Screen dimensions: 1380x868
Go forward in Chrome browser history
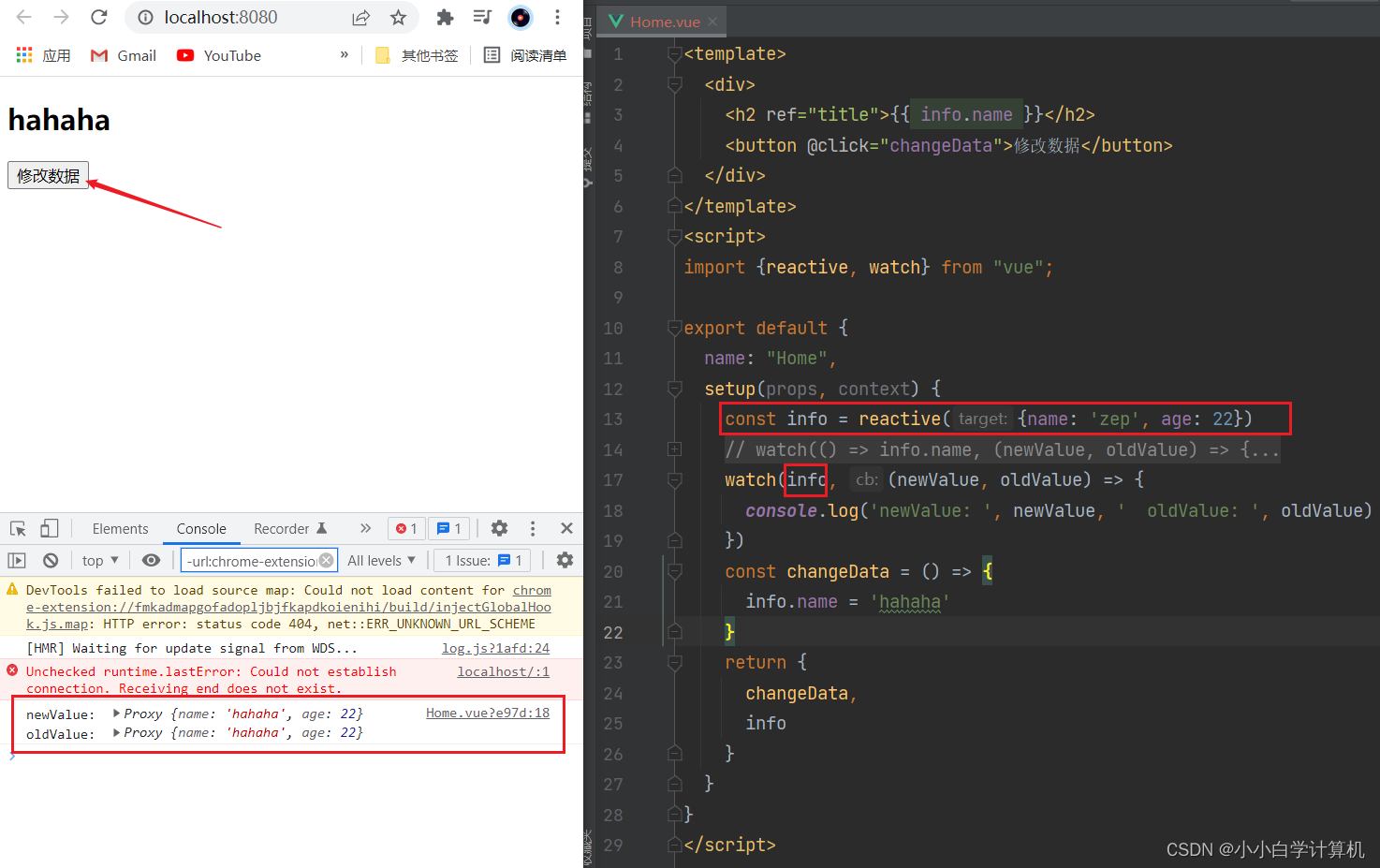[x=62, y=17]
